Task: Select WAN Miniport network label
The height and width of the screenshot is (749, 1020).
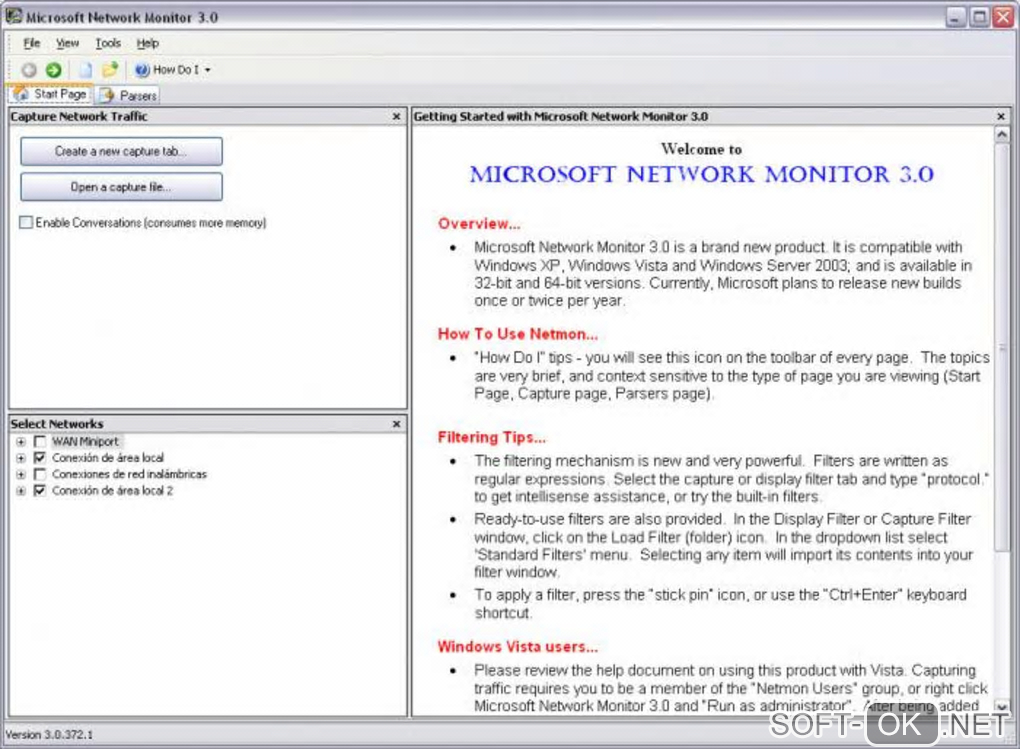Action: (85, 442)
